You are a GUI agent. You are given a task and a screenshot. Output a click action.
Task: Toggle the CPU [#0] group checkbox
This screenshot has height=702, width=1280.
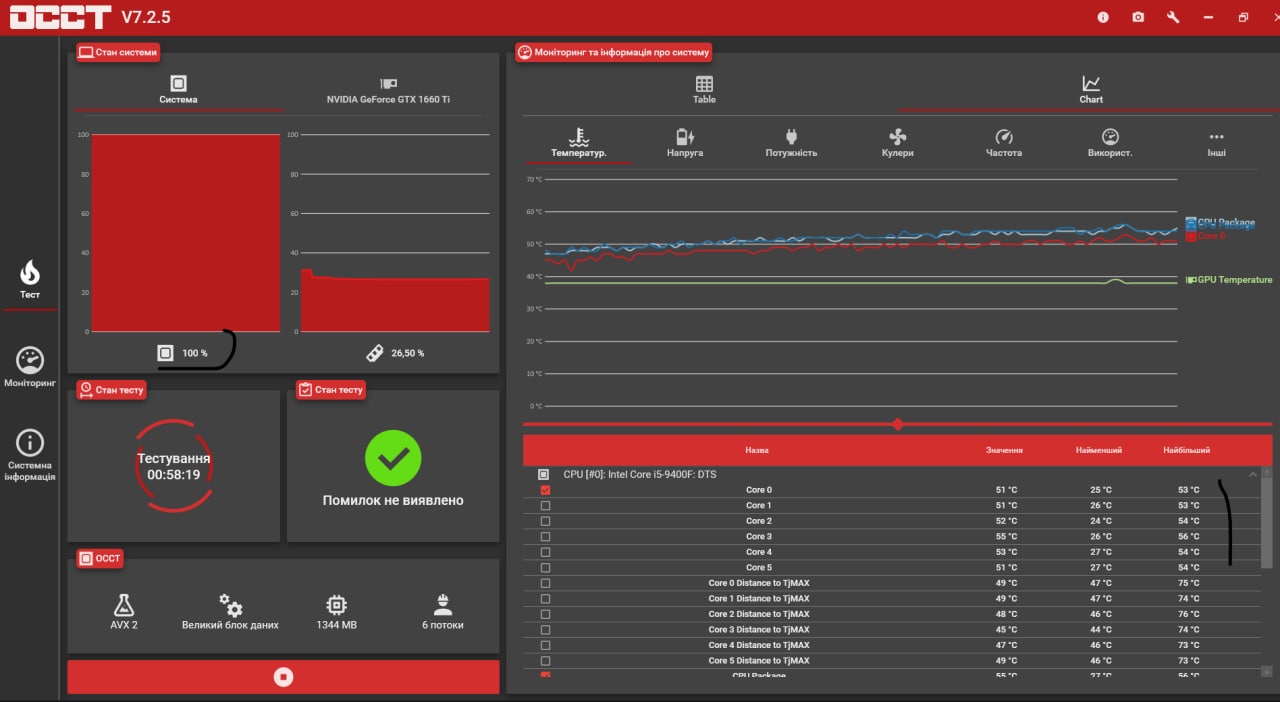coord(544,474)
